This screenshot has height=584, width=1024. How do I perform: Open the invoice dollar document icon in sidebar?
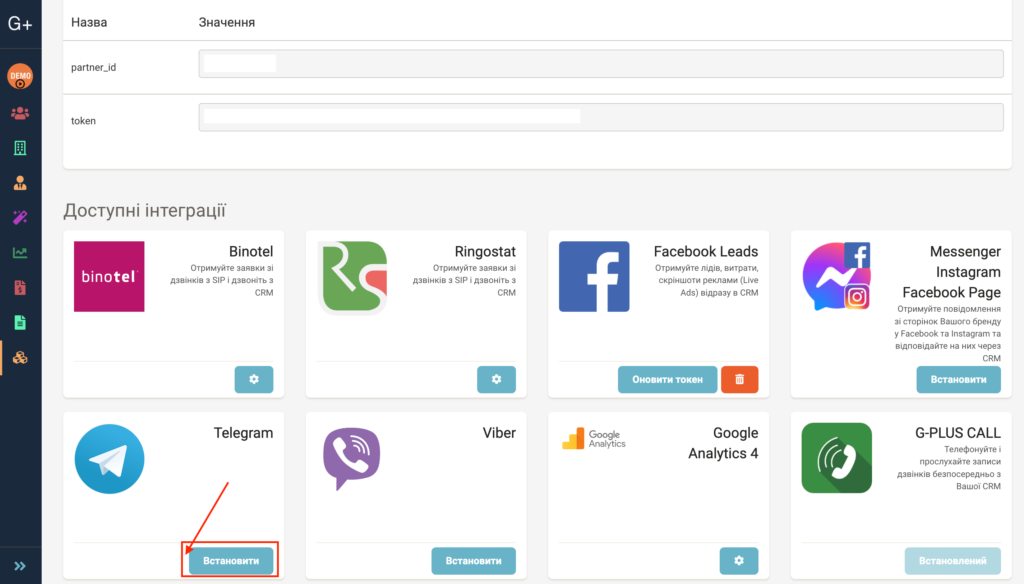20,287
